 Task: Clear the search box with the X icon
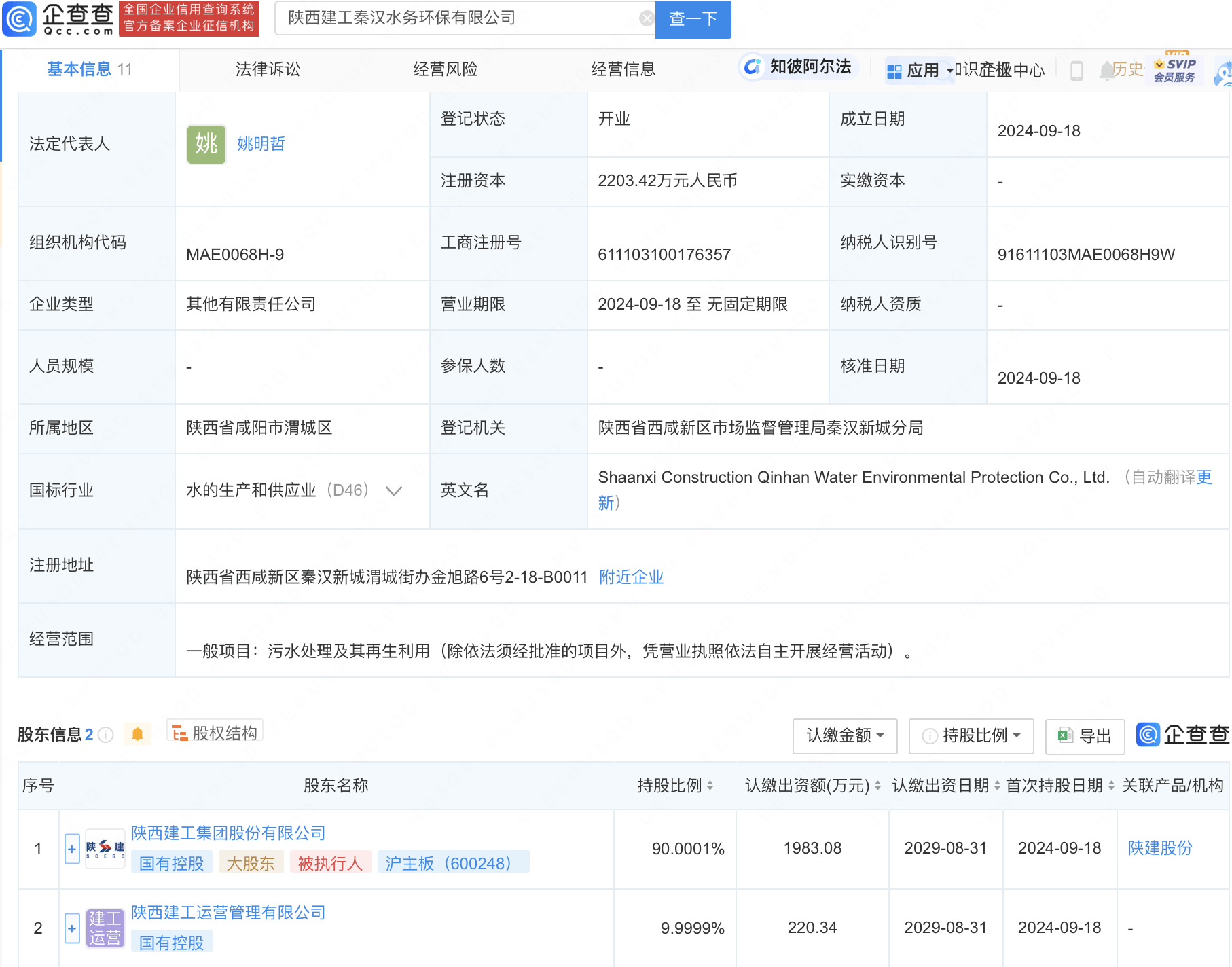tap(647, 18)
